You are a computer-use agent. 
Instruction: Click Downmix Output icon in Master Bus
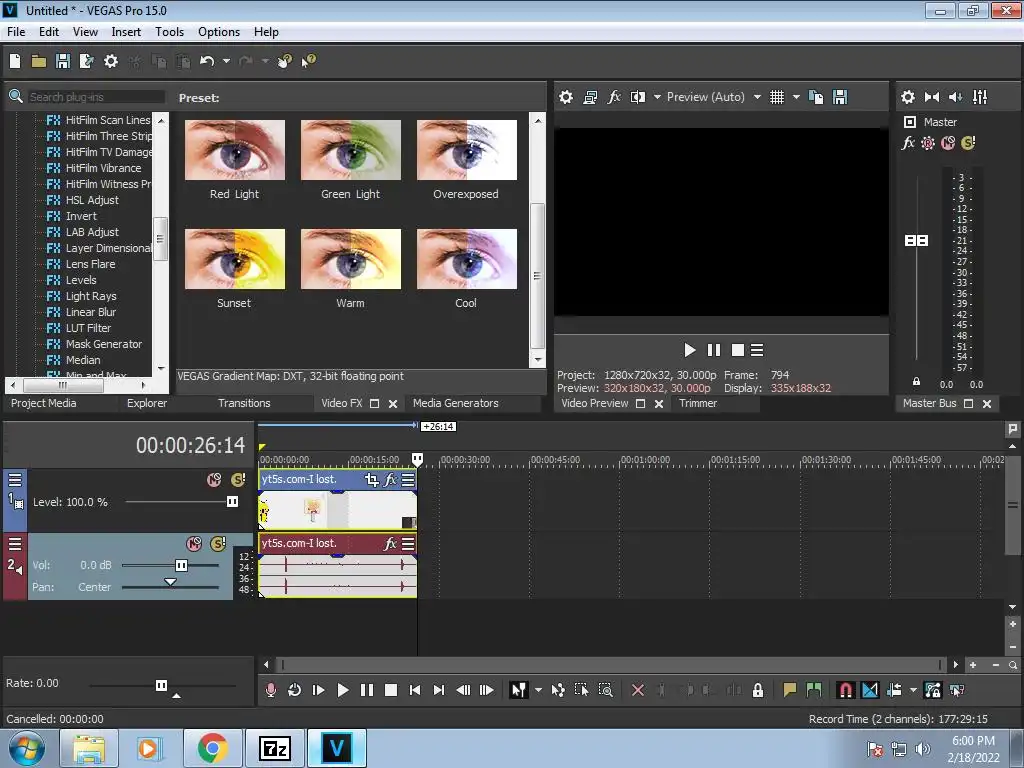pyautogui.click(x=932, y=97)
